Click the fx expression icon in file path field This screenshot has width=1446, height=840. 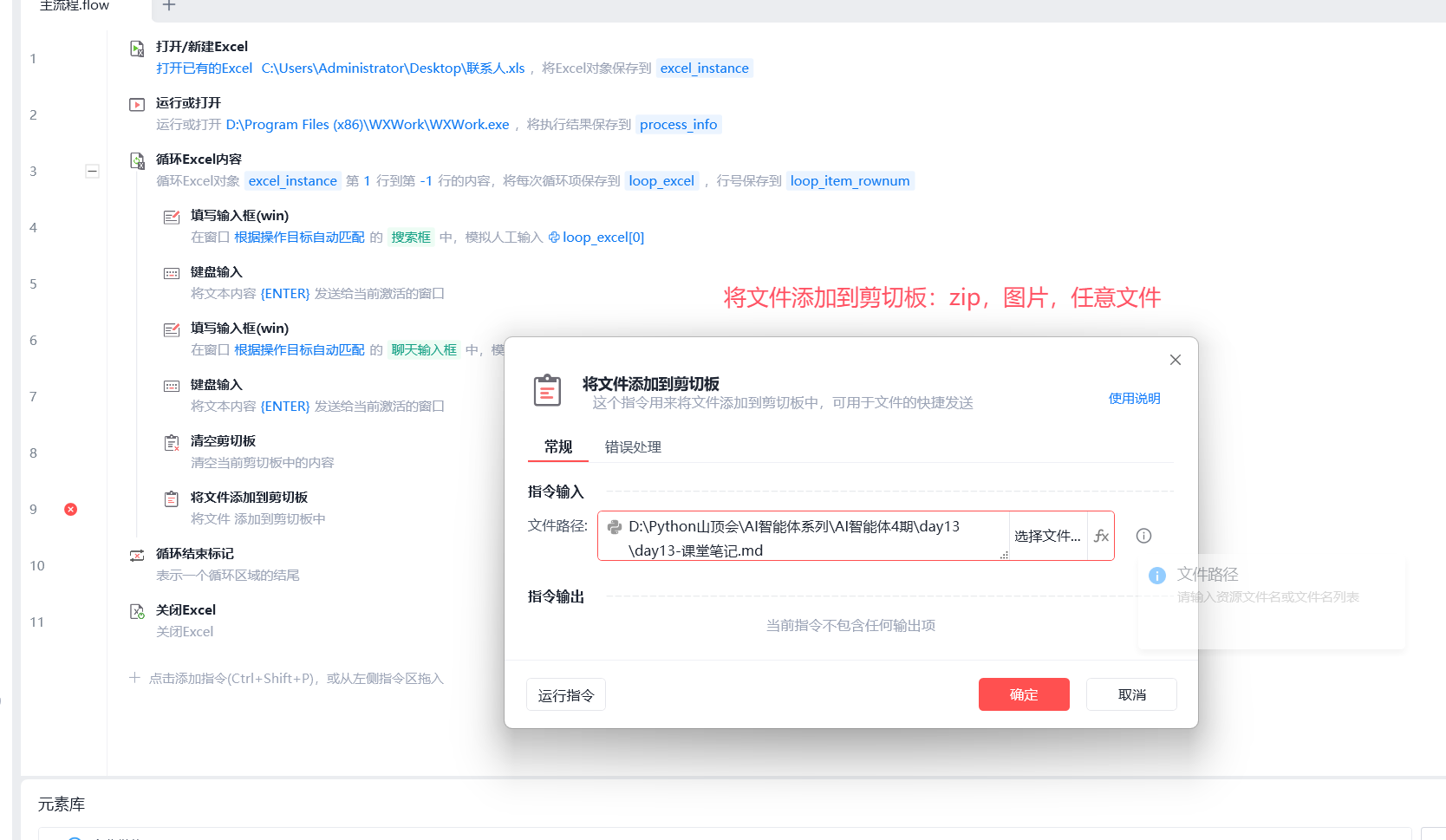[1101, 537]
